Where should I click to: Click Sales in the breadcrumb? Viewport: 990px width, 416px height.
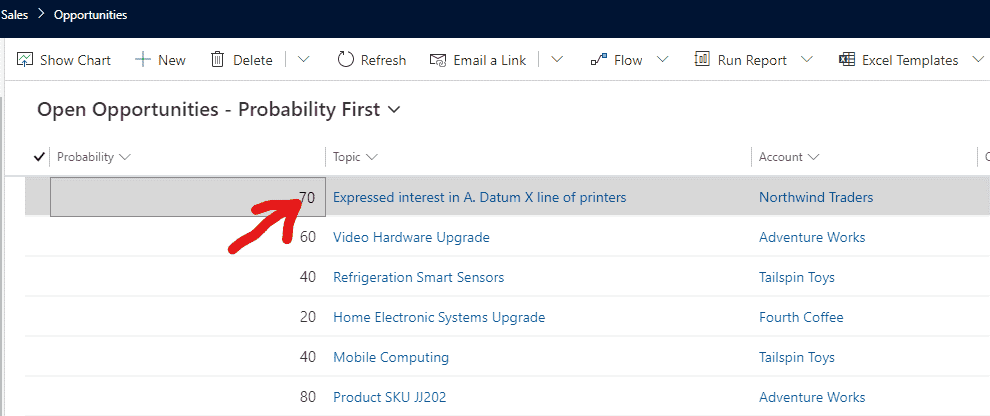tap(14, 15)
